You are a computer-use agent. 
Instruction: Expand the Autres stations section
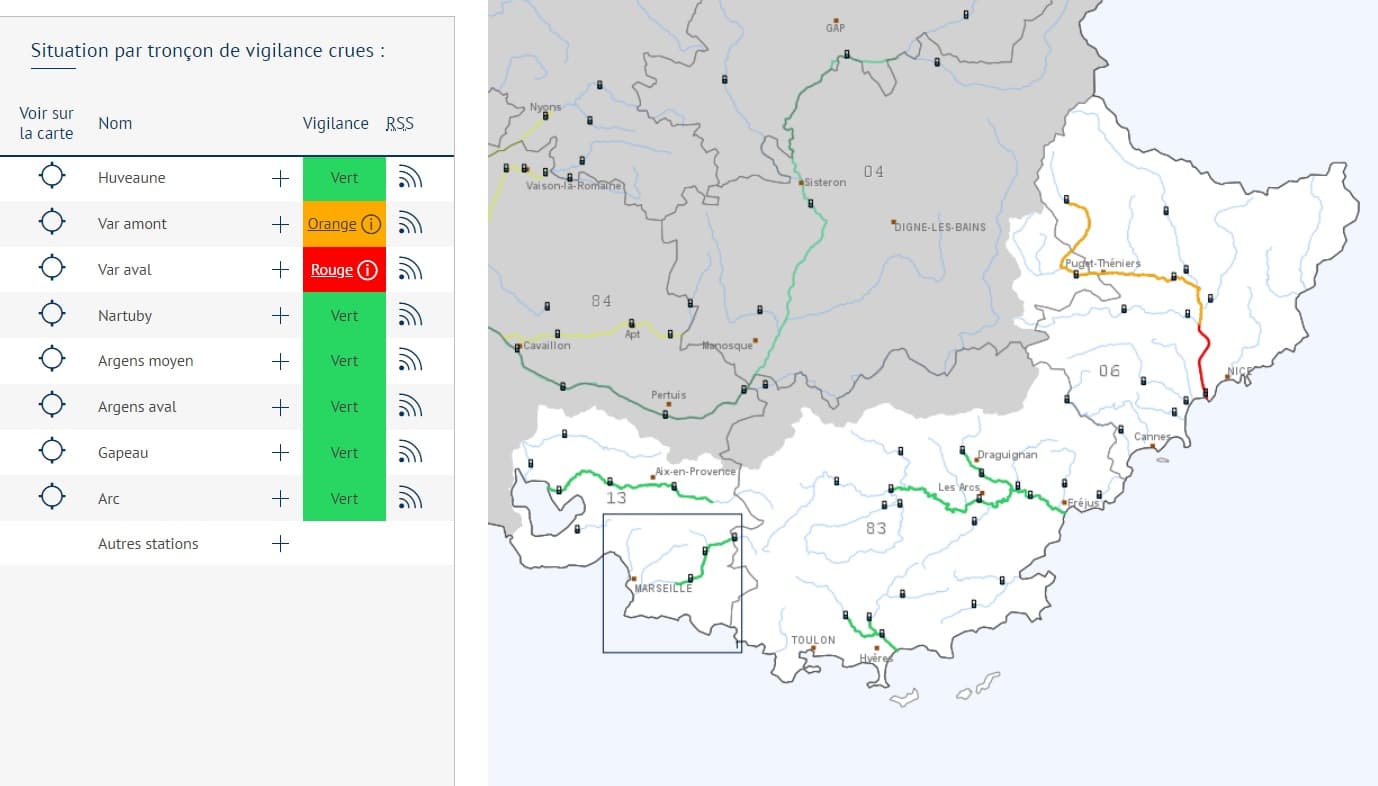pyautogui.click(x=281, y=544)
